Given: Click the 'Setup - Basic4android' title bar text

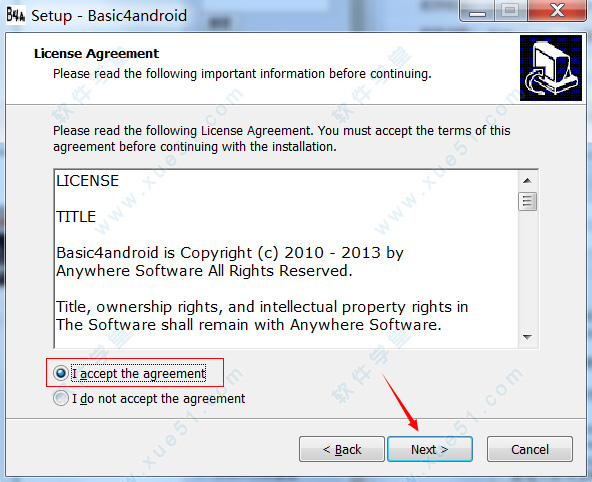Looking at the screenshot, I should click(109, 16).
